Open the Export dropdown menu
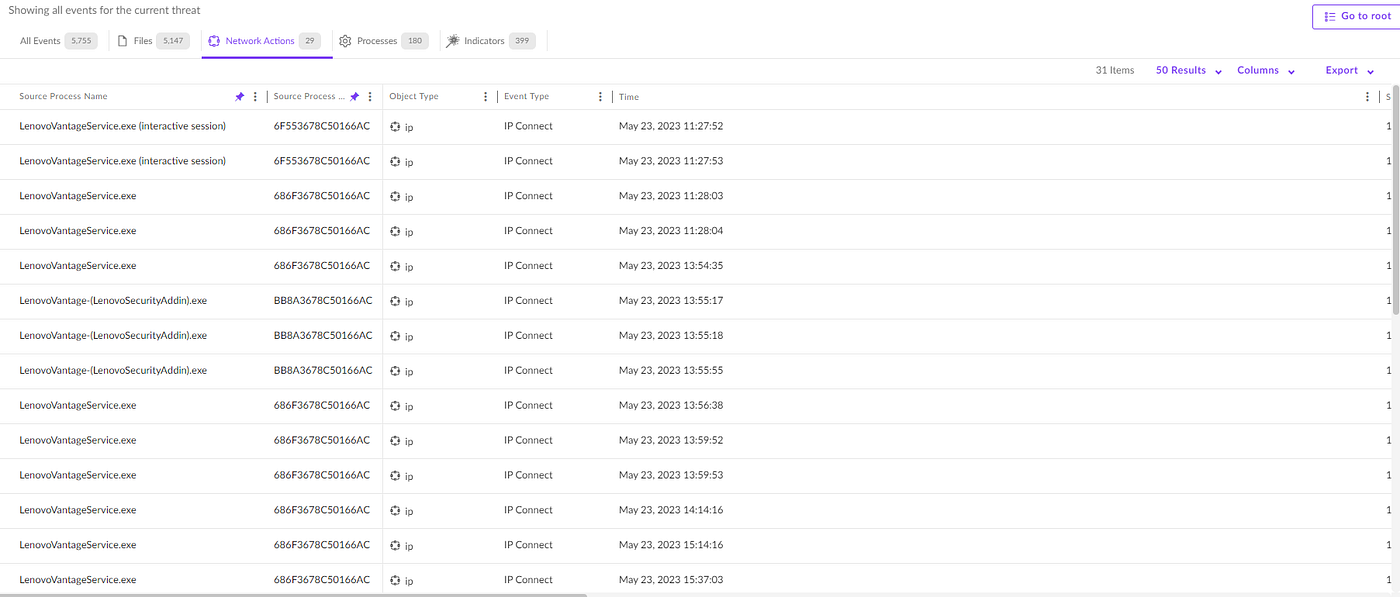Viewport: 1400px width, 597px height. pos(1349,71)
